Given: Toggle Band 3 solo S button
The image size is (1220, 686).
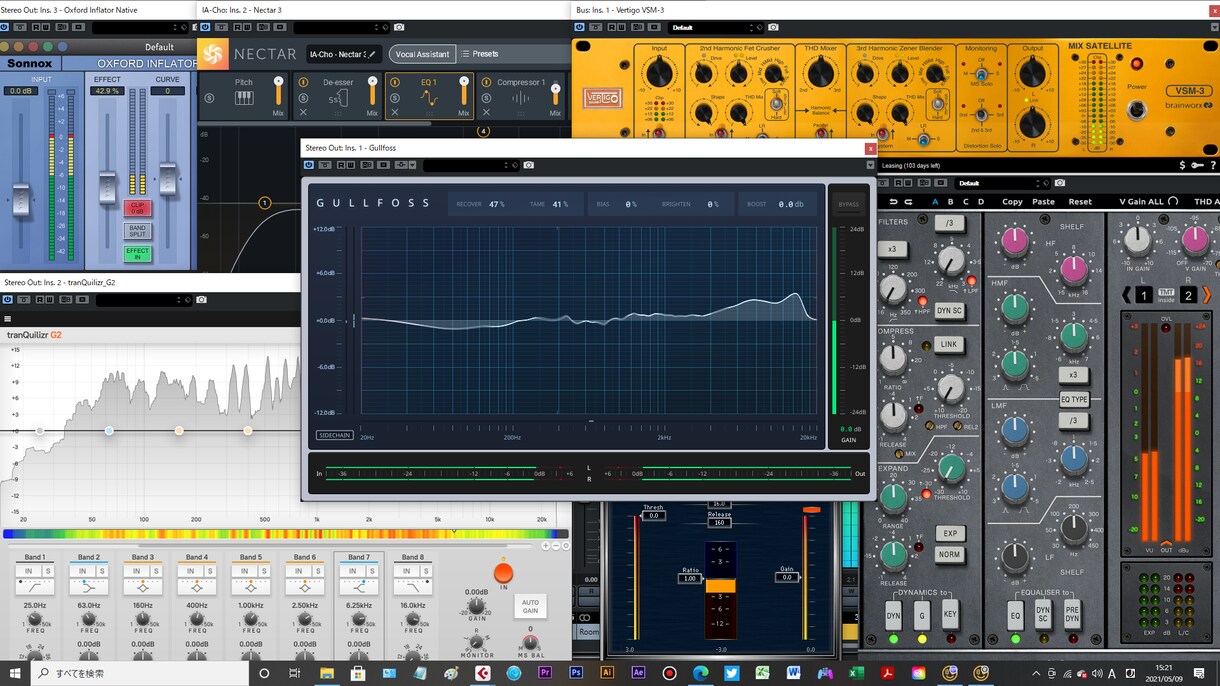Looking at the screenshot, I should pos(156,571).
